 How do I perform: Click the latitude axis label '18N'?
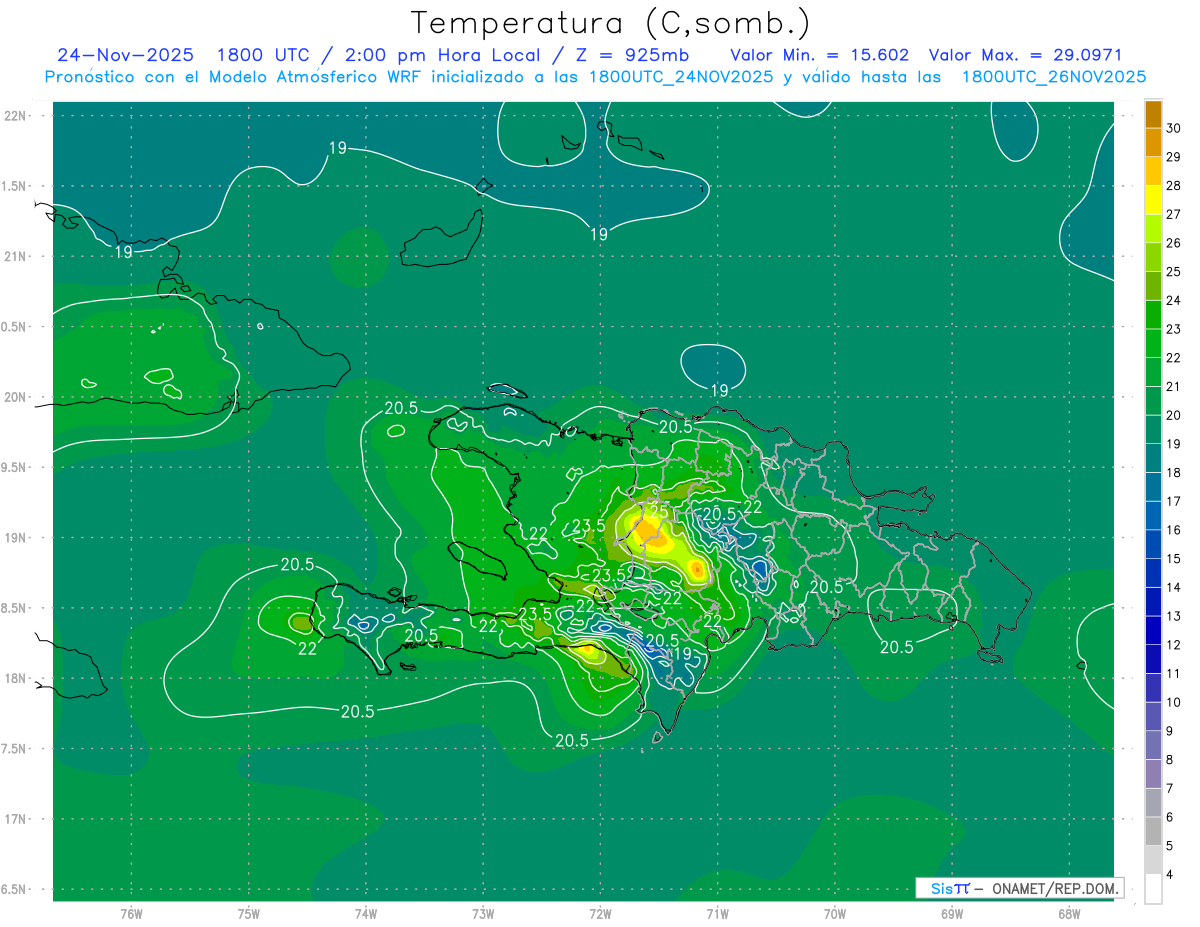(16, 678)
